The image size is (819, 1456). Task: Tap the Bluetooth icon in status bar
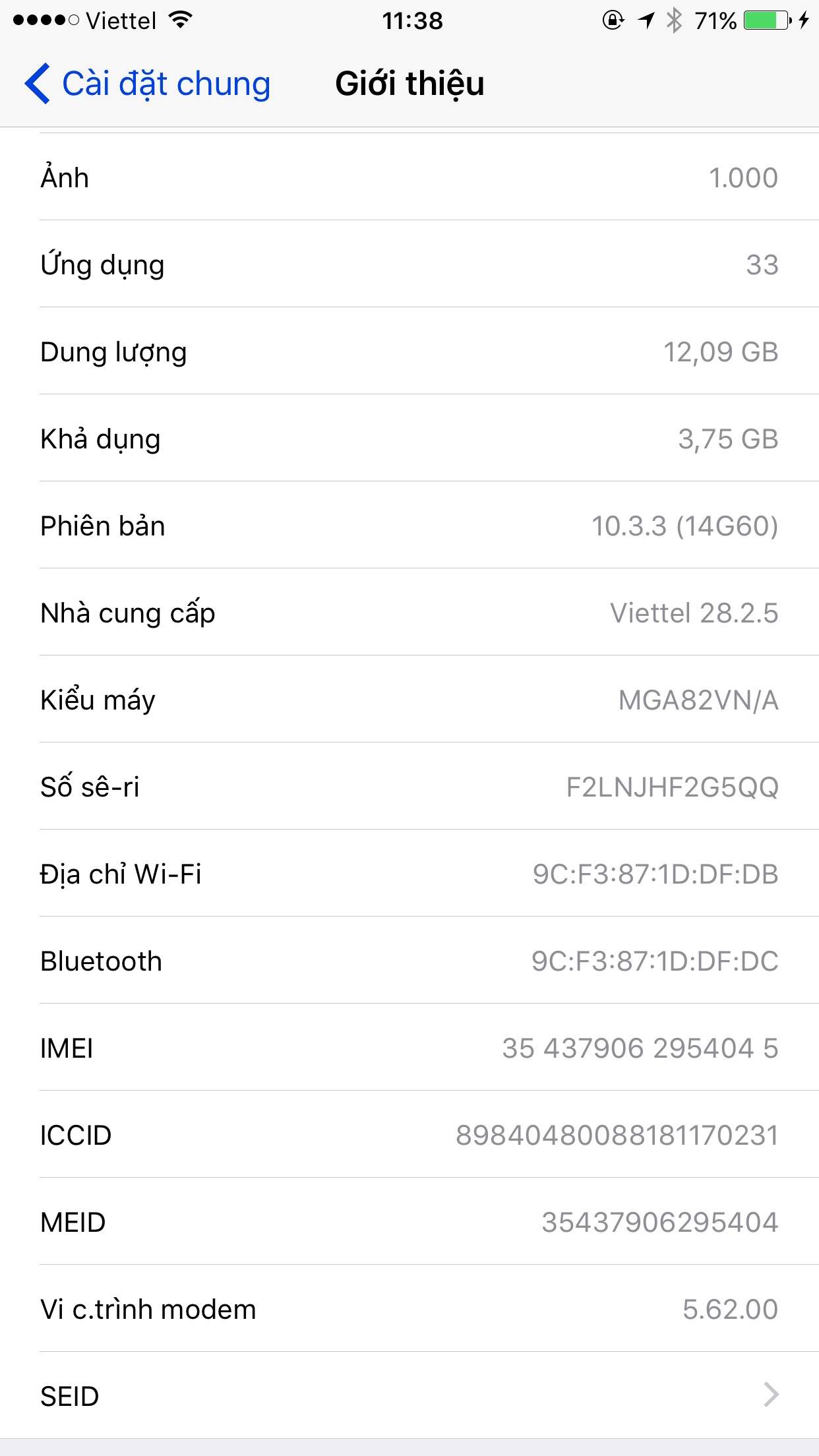coord(673,20)
